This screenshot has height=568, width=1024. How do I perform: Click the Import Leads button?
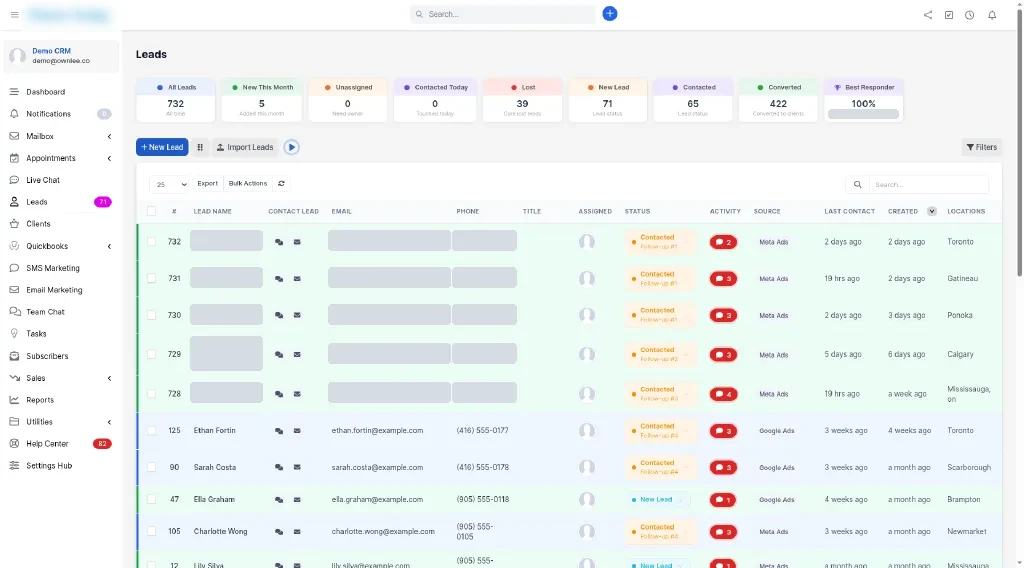tap(245, 148)
